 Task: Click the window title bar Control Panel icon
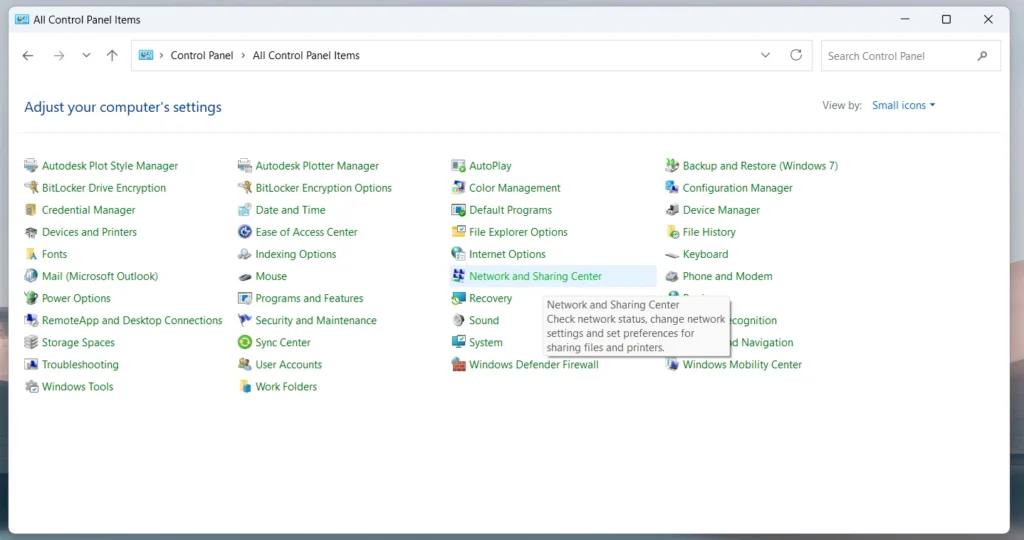(22, 20)
